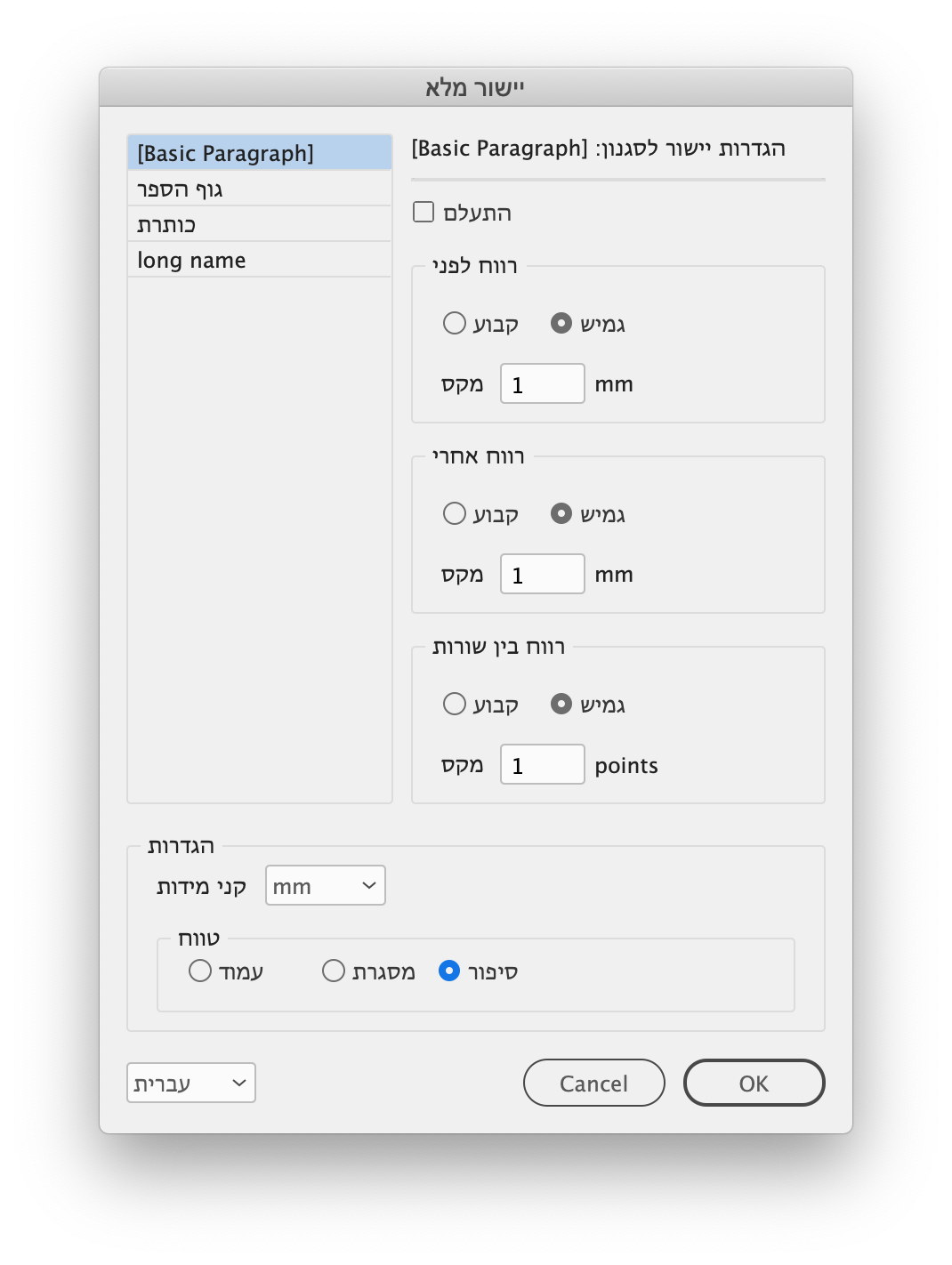Image resolution: width=952 pixels, height=1265 pixels.
Task: Open the עברית language dropdown
Action: [190, 1083]
